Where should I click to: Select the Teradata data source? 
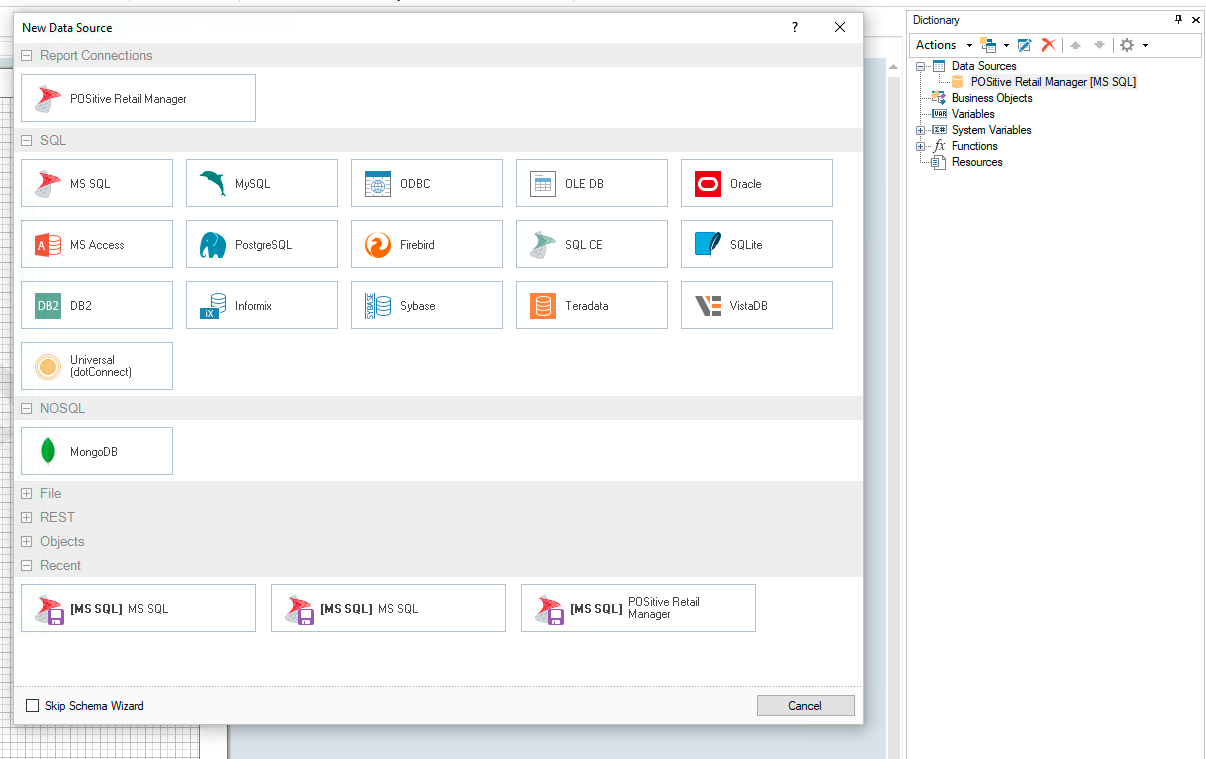coord(592,305)
